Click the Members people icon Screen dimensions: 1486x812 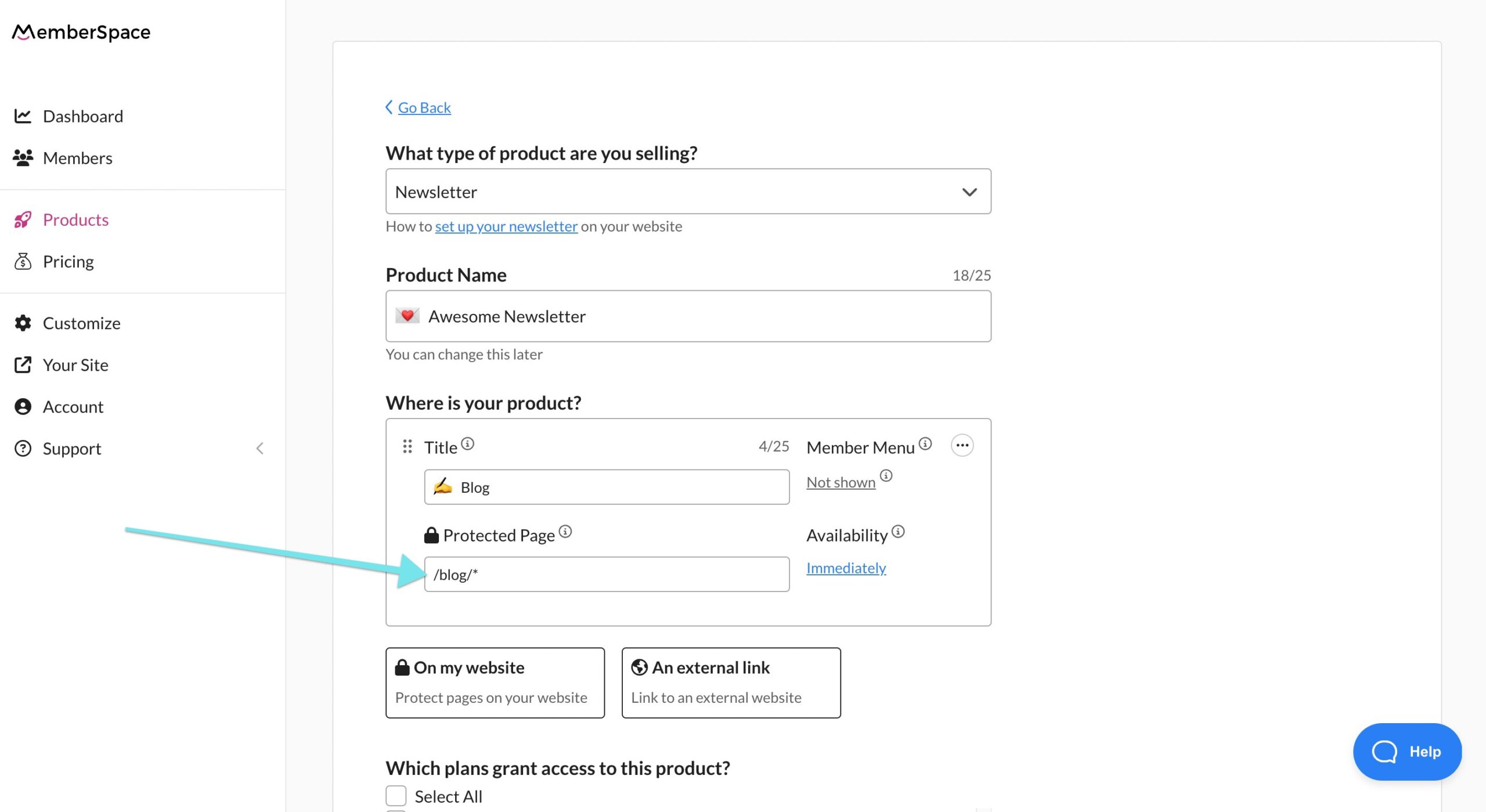23,158
